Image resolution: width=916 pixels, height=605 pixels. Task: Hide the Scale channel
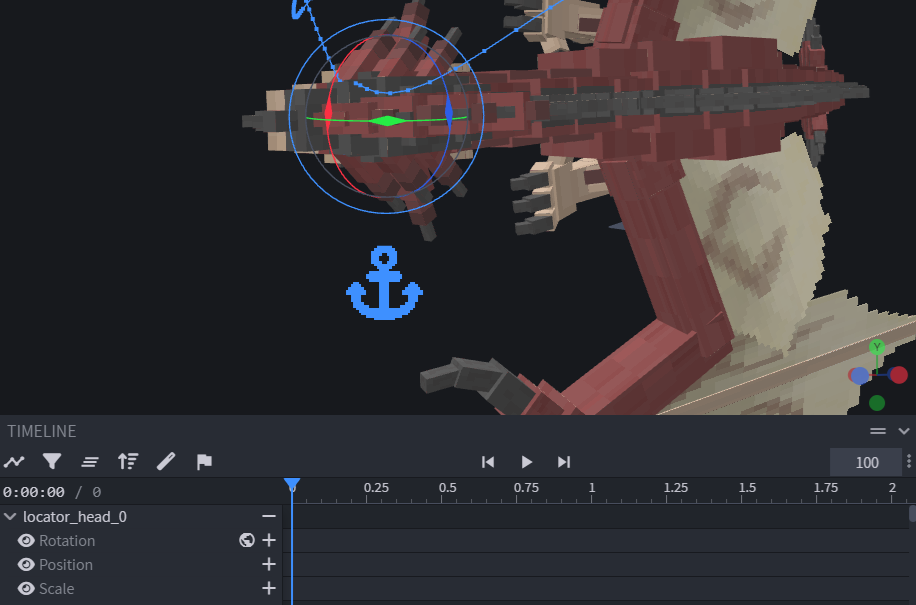click(25, 588)
